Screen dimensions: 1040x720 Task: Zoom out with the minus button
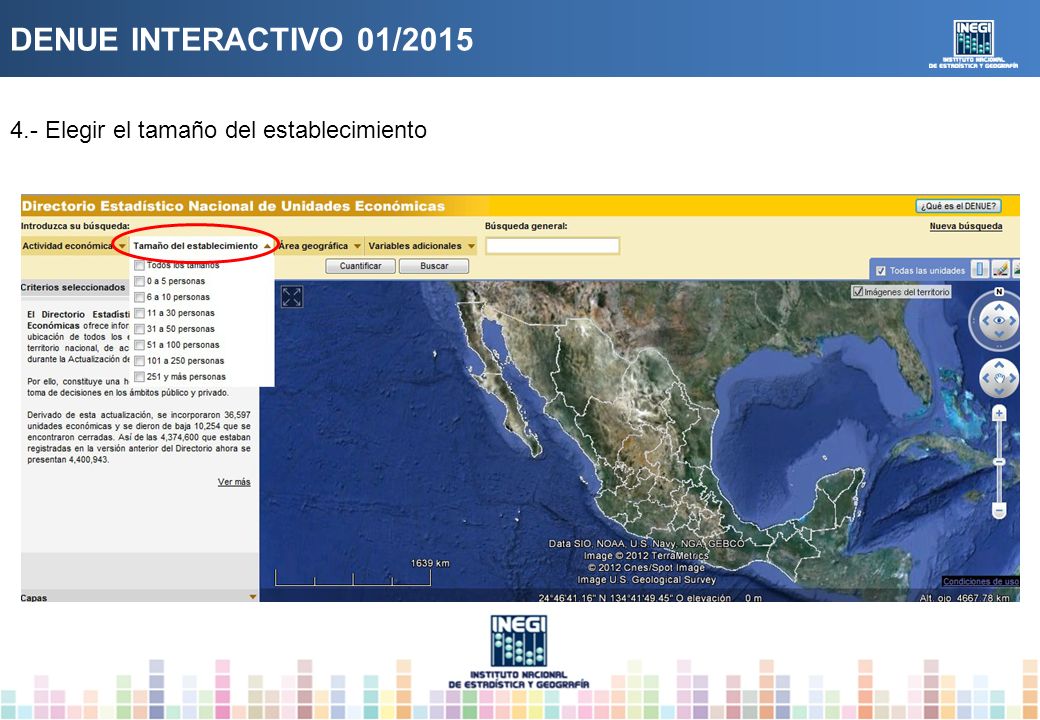coord(999,510)
